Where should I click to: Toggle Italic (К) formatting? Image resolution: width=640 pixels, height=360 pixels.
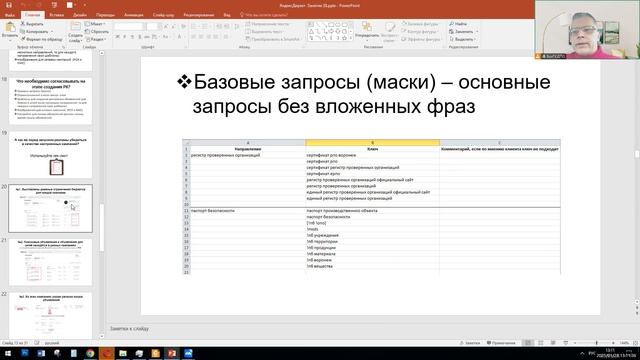pyautogui.click(x=125, y=37)
